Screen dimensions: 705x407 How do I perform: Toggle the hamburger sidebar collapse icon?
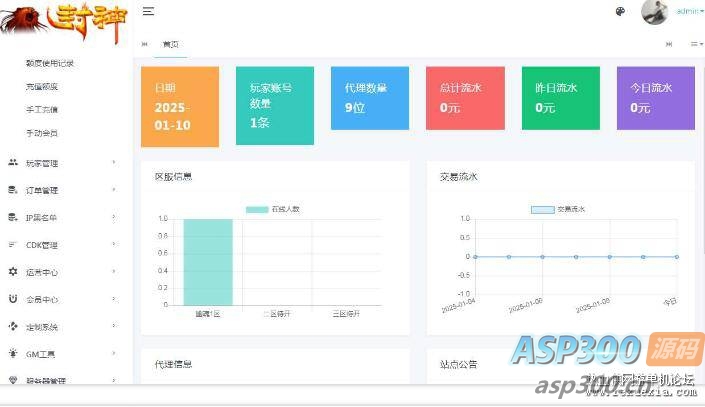click(x=148, y=11)
